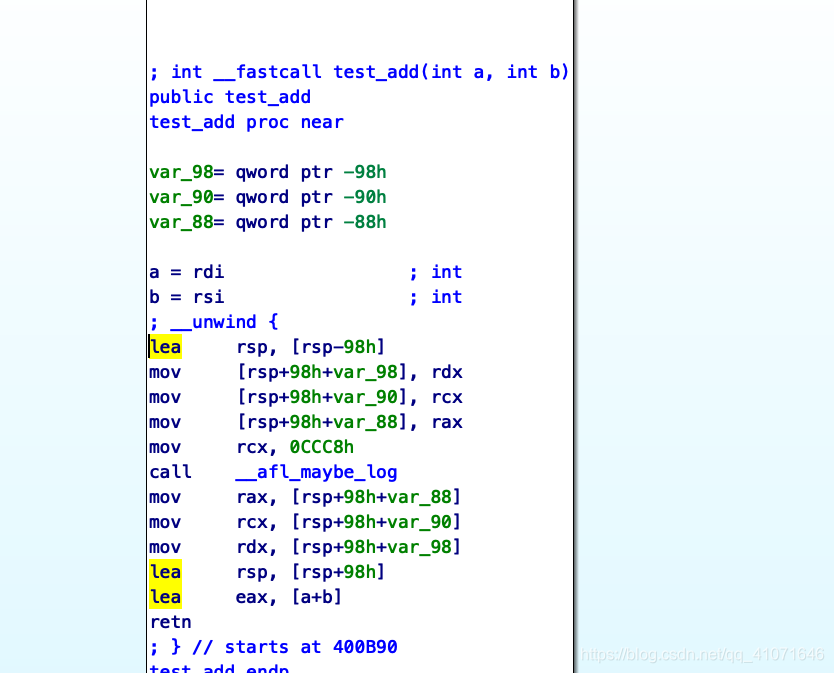
Task: Select the rdi register in 'a = rdi'
Action: (x=207, y=271)
